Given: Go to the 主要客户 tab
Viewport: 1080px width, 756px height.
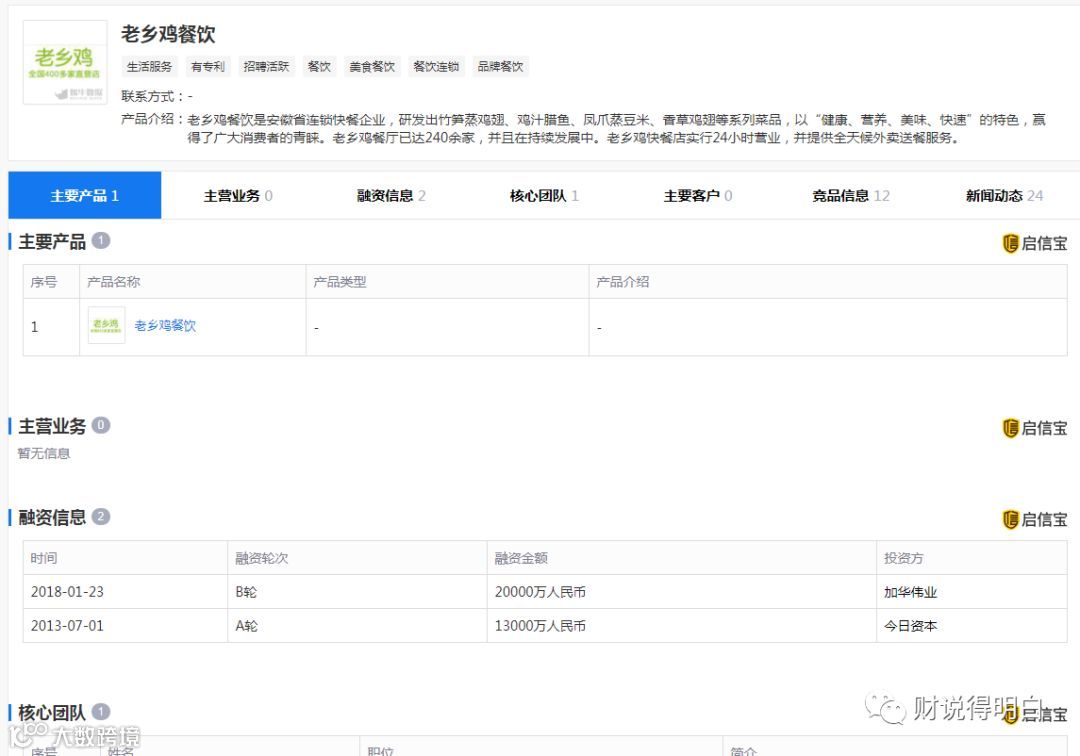Looking at the screenshot, I should click(x=697, y=196).
